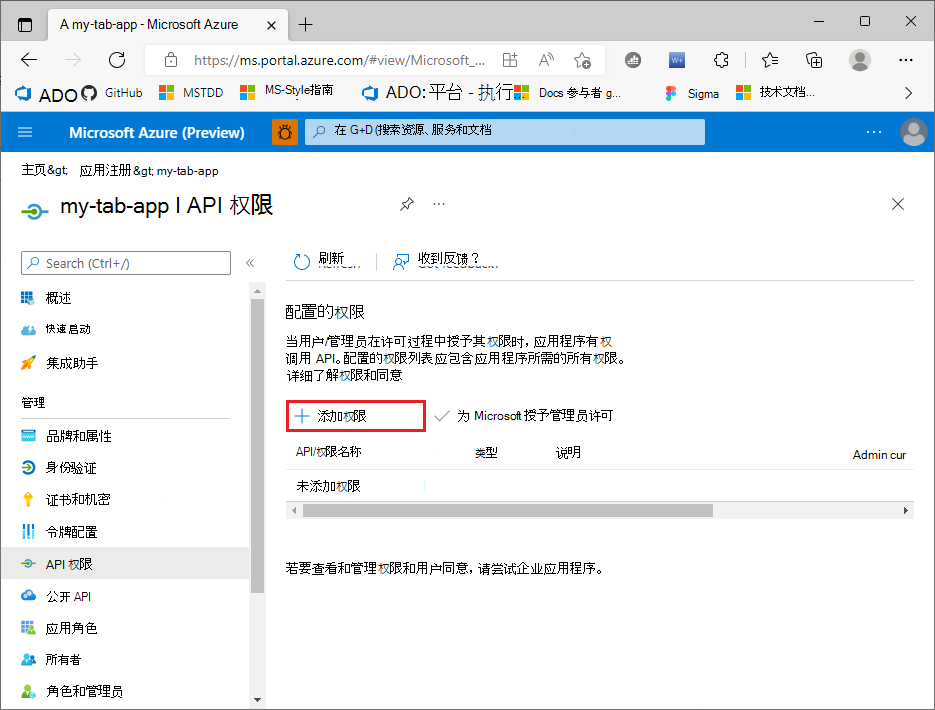The width and height of the screenshot is (935, 710).
Task: Pin the API 权限 page
Action: 407,204
